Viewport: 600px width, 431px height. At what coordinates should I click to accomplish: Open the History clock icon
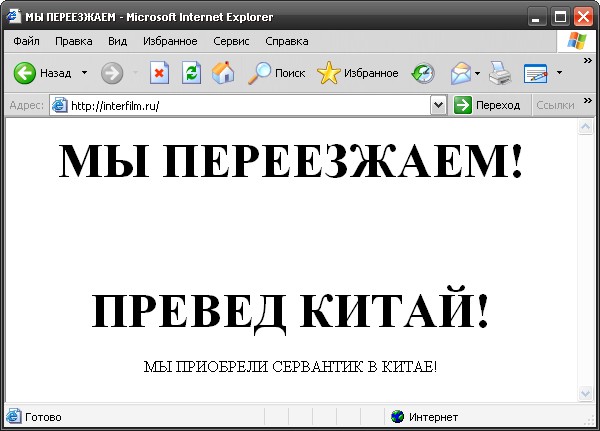click(423, 73)
